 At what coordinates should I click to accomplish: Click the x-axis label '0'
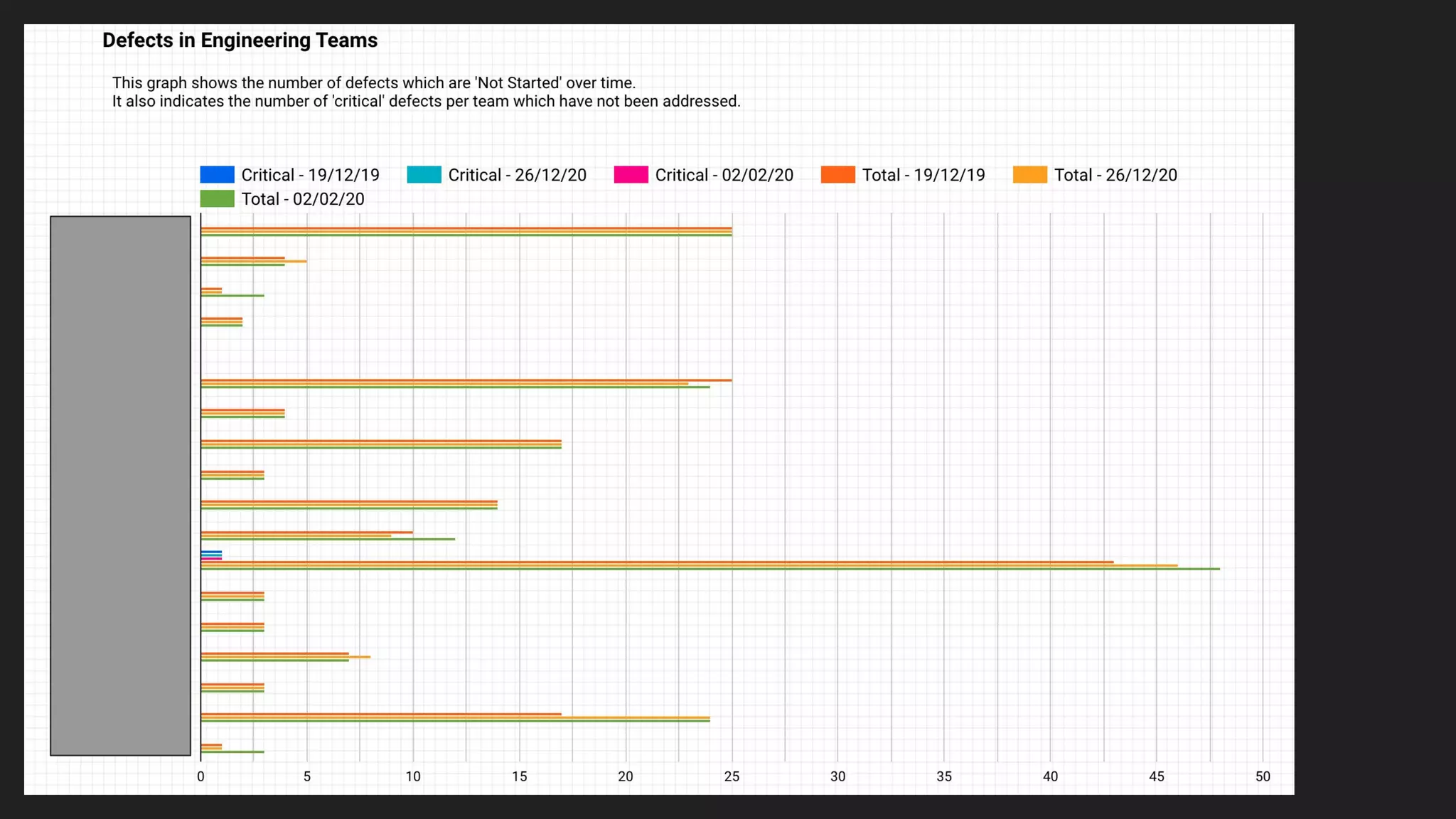point(200,776)
